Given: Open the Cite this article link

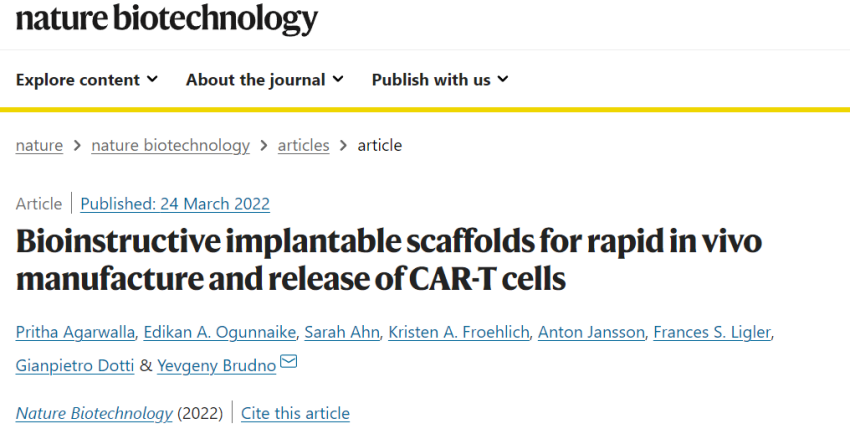Looking at the screenshot, I should point(295,413).
